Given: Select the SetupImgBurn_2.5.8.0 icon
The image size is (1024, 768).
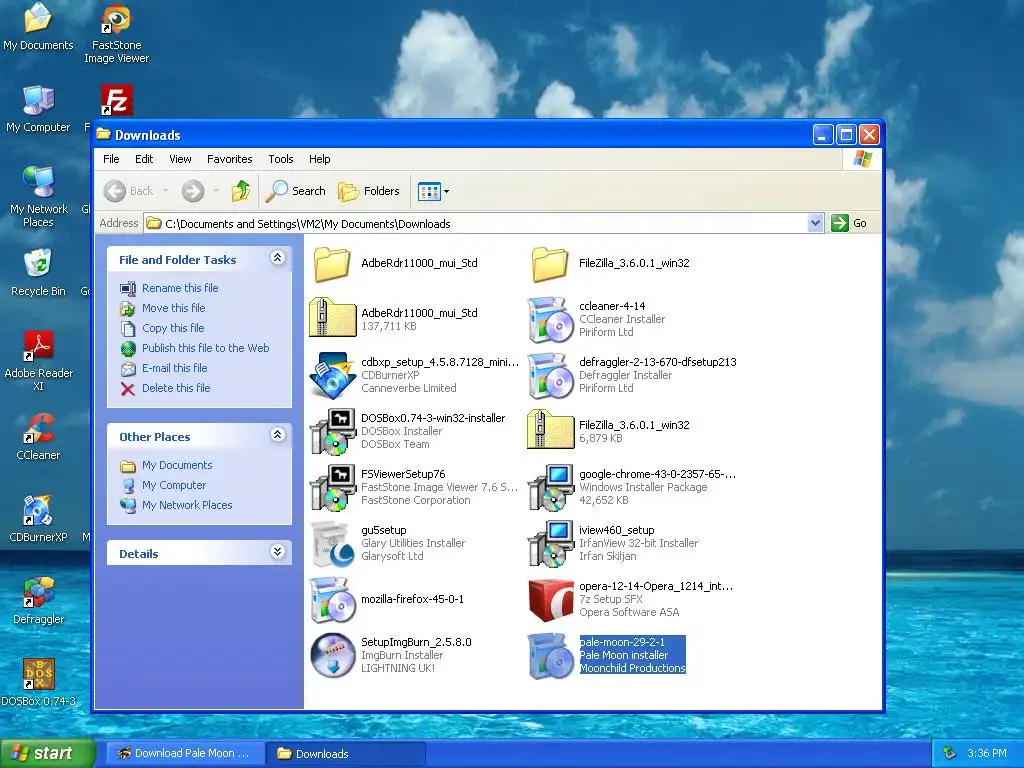Looking at the screenshot, I should click(x=332, y=656).
